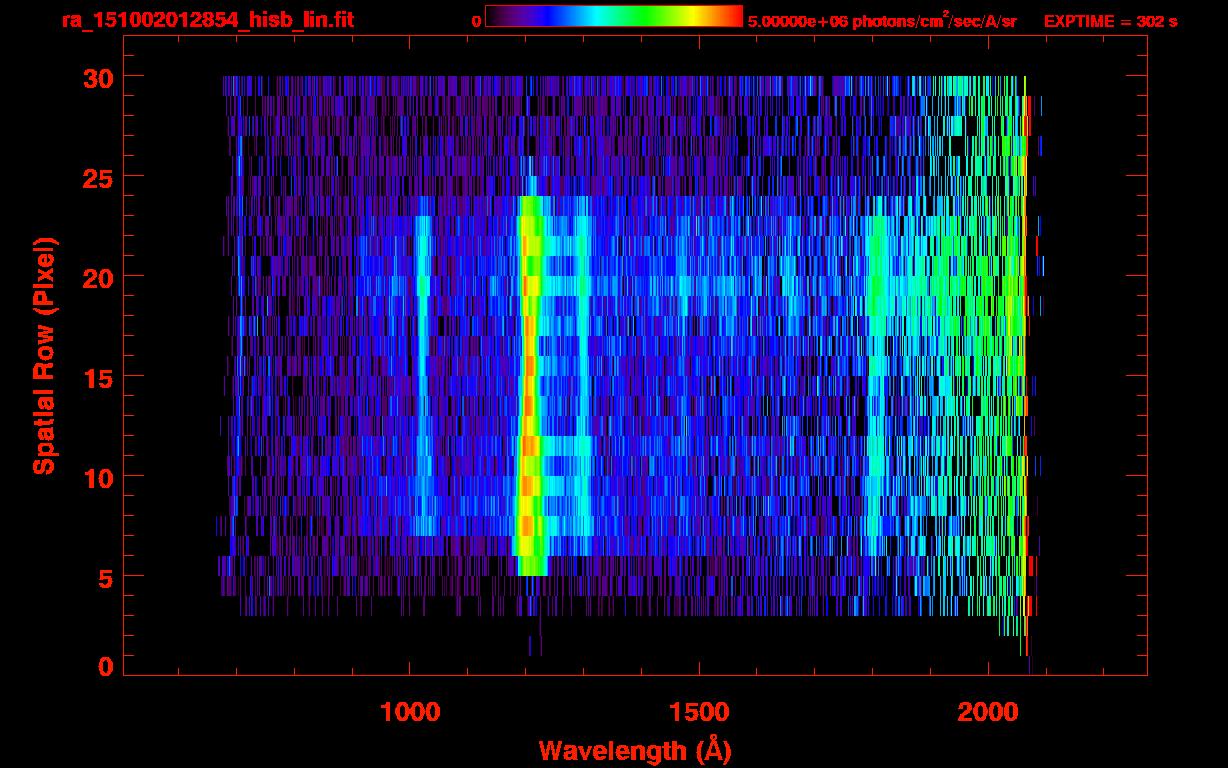Click the ra_151002012854_hisb_lin.fit filename title
Viewport: 1228px width, 768px height.
pos(207,20)
